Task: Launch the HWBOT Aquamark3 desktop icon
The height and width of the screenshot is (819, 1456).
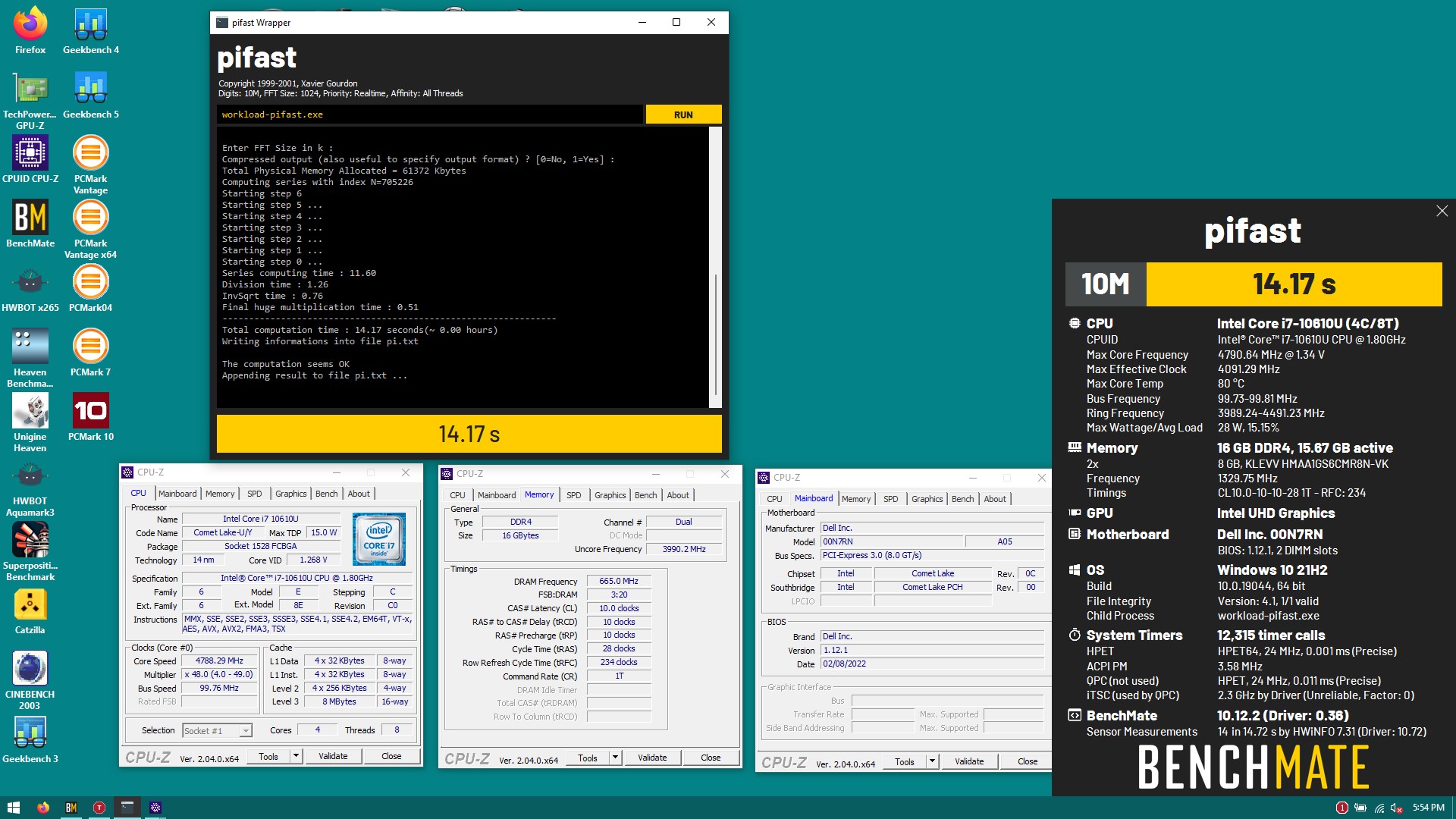Action: pyautogui.click(x=30, y=488)
